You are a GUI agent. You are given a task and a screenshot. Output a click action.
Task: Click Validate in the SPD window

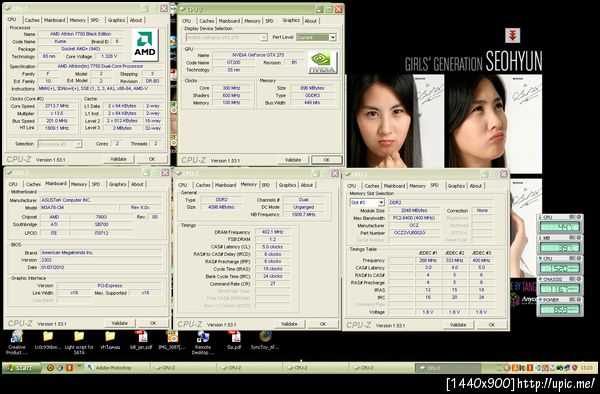coord(458,325)
